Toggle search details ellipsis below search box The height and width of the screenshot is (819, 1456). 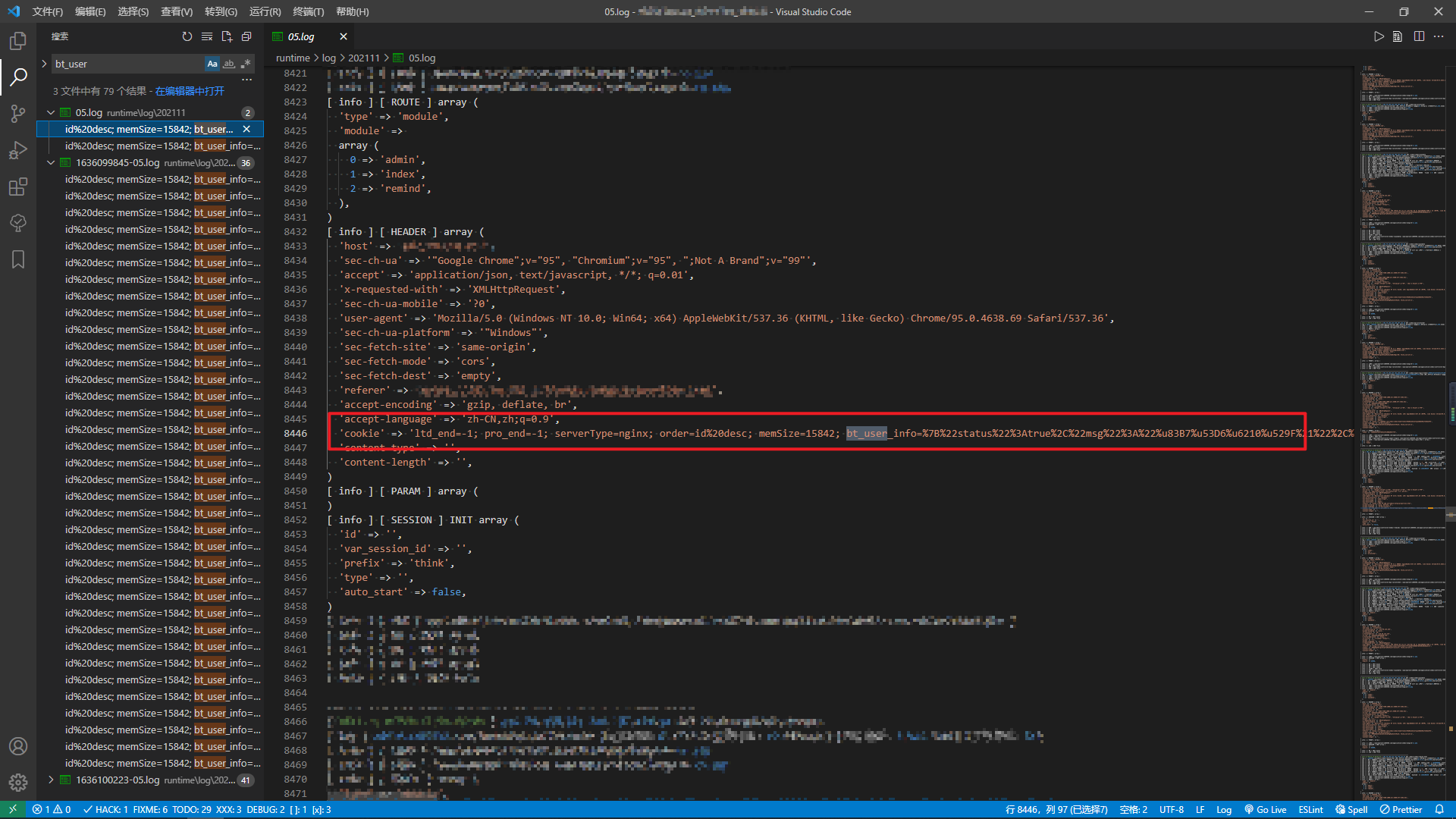pyautogui.click(x=246, y=80)
